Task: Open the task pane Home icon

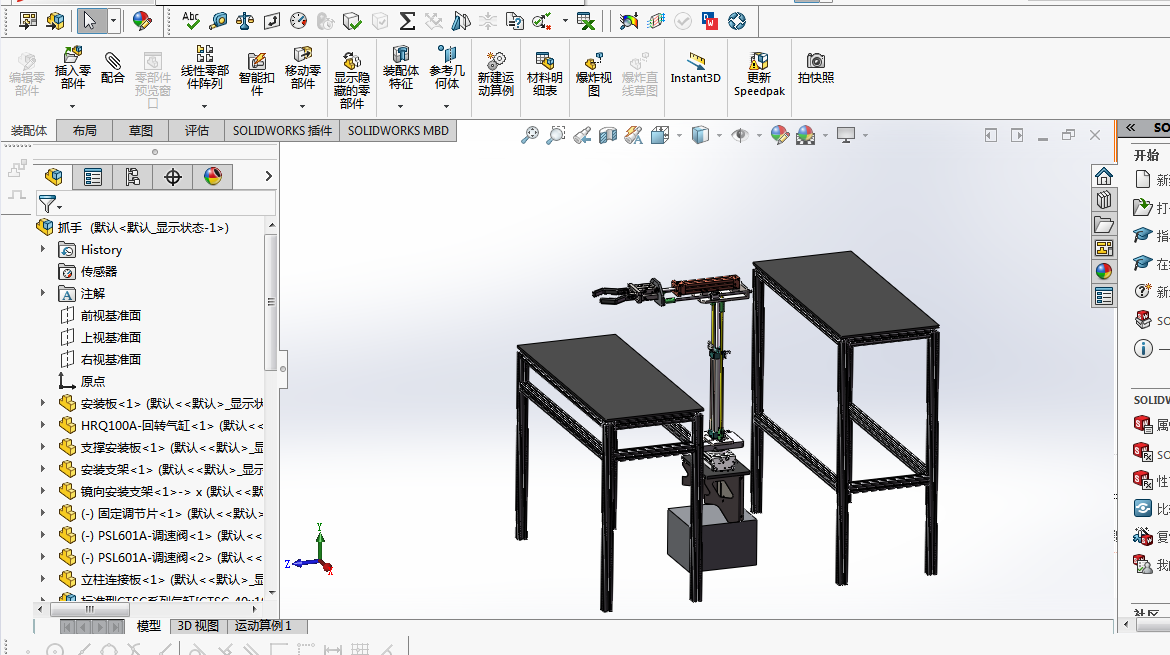Action: [1104, 176]
